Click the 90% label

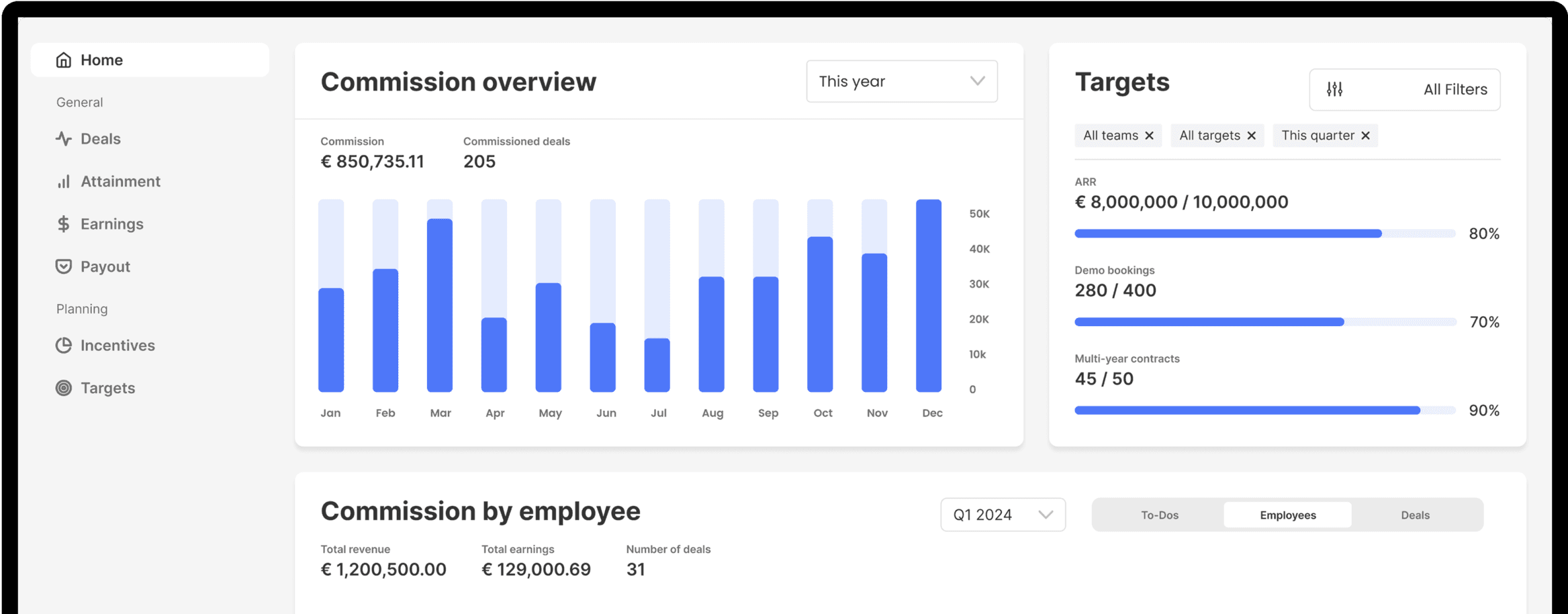pyautogui.click(x=1484, y=410)
